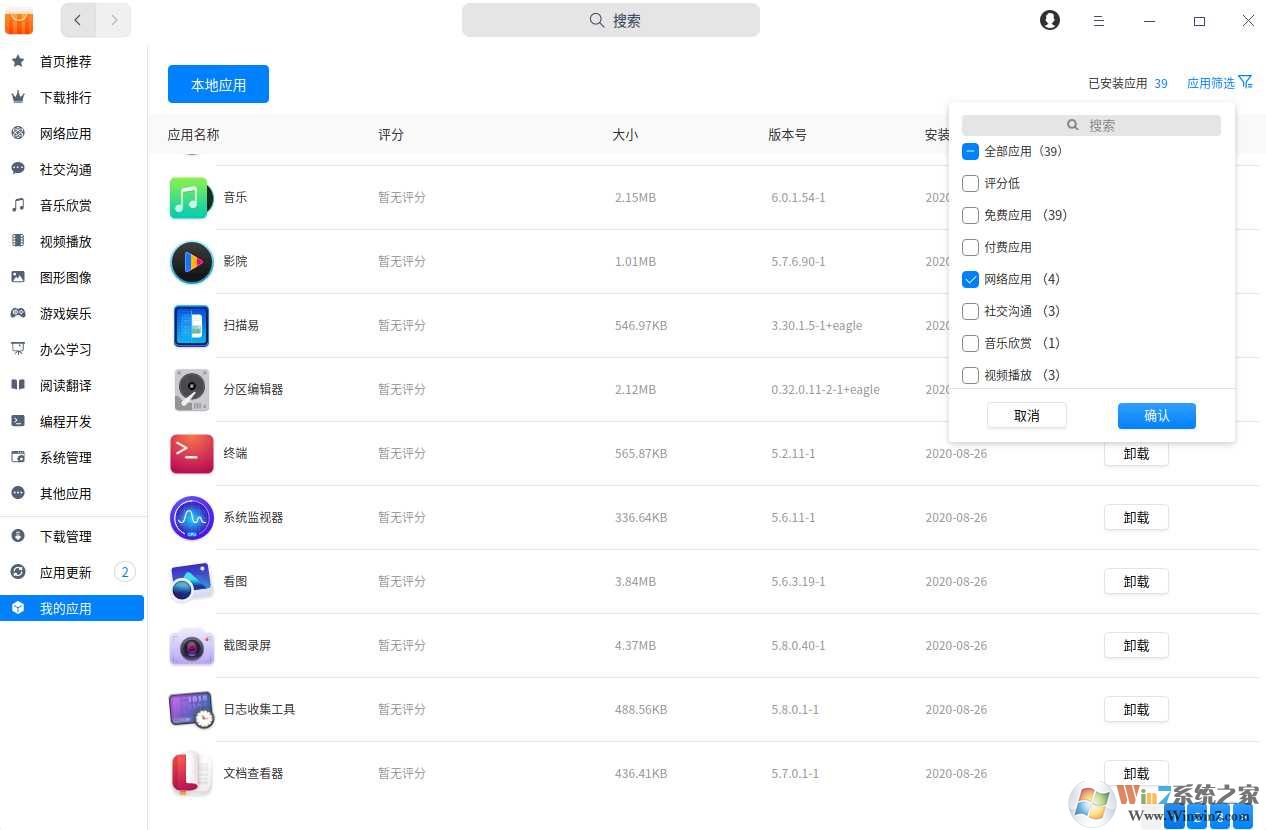Open the hamburger settings menu
Viewport: 1266px width, 830px height.
1099,20
